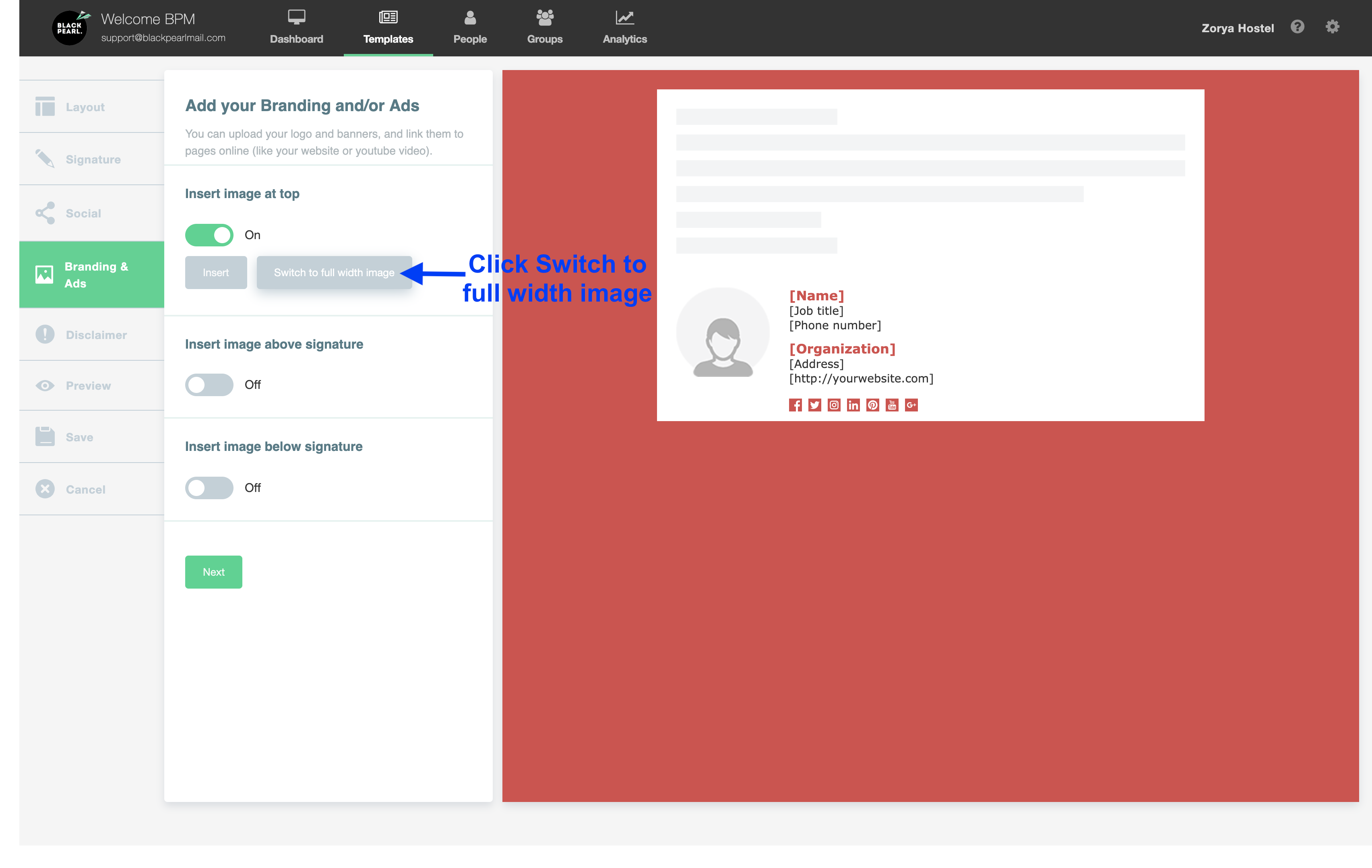Click the Twitter icon in signature preview
1372x868 pixels.
tap(815, 405)
